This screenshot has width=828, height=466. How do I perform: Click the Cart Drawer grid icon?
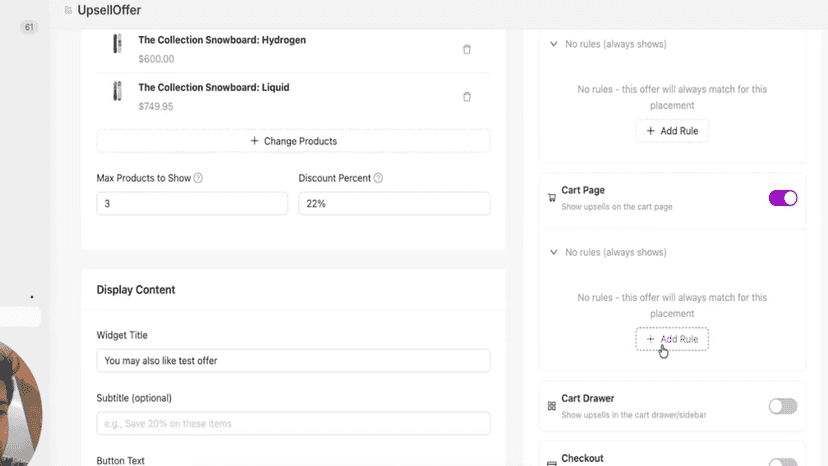pyautogui.click(x=552, y=406)
